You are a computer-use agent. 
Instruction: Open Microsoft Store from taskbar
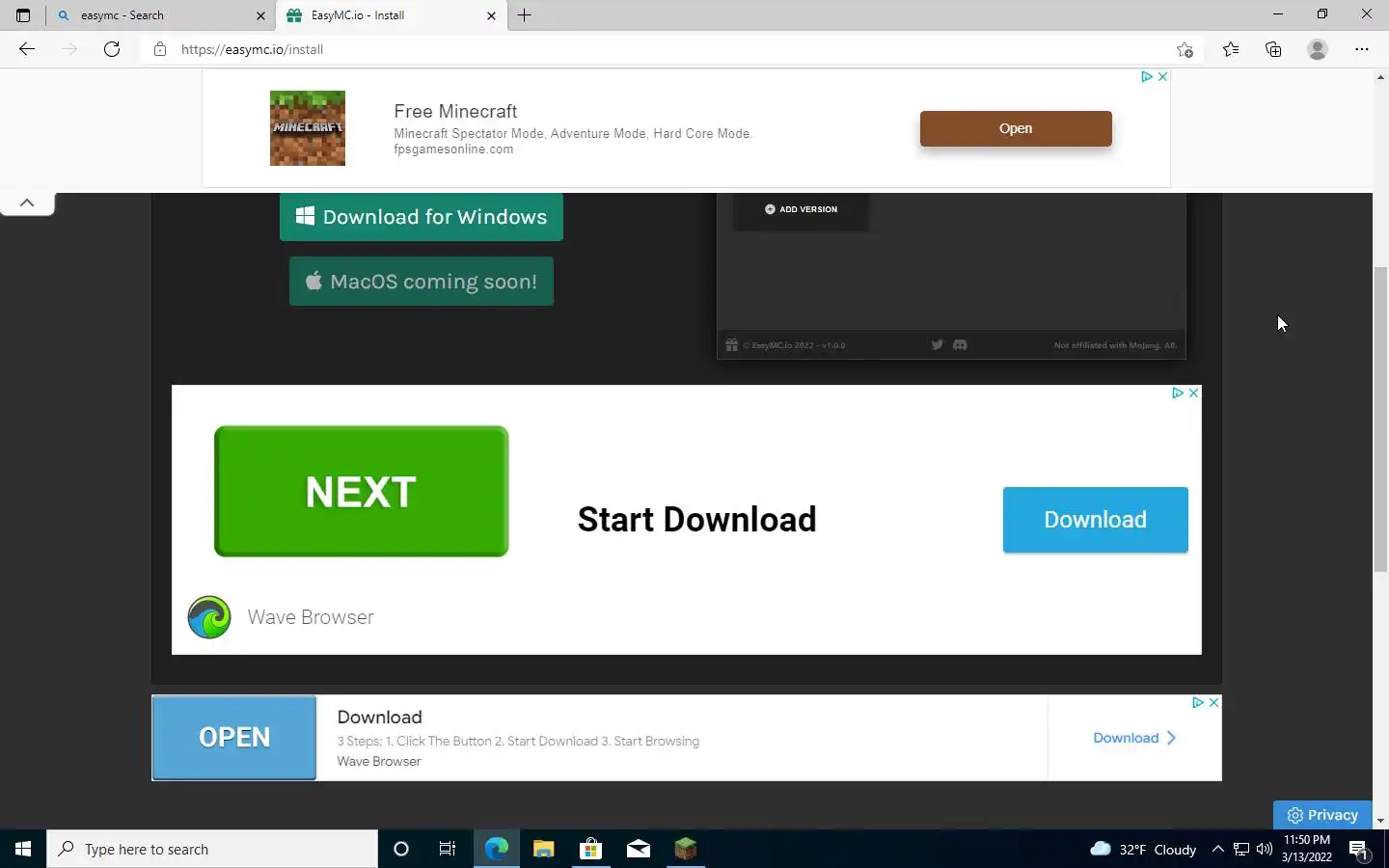(590, 849)
